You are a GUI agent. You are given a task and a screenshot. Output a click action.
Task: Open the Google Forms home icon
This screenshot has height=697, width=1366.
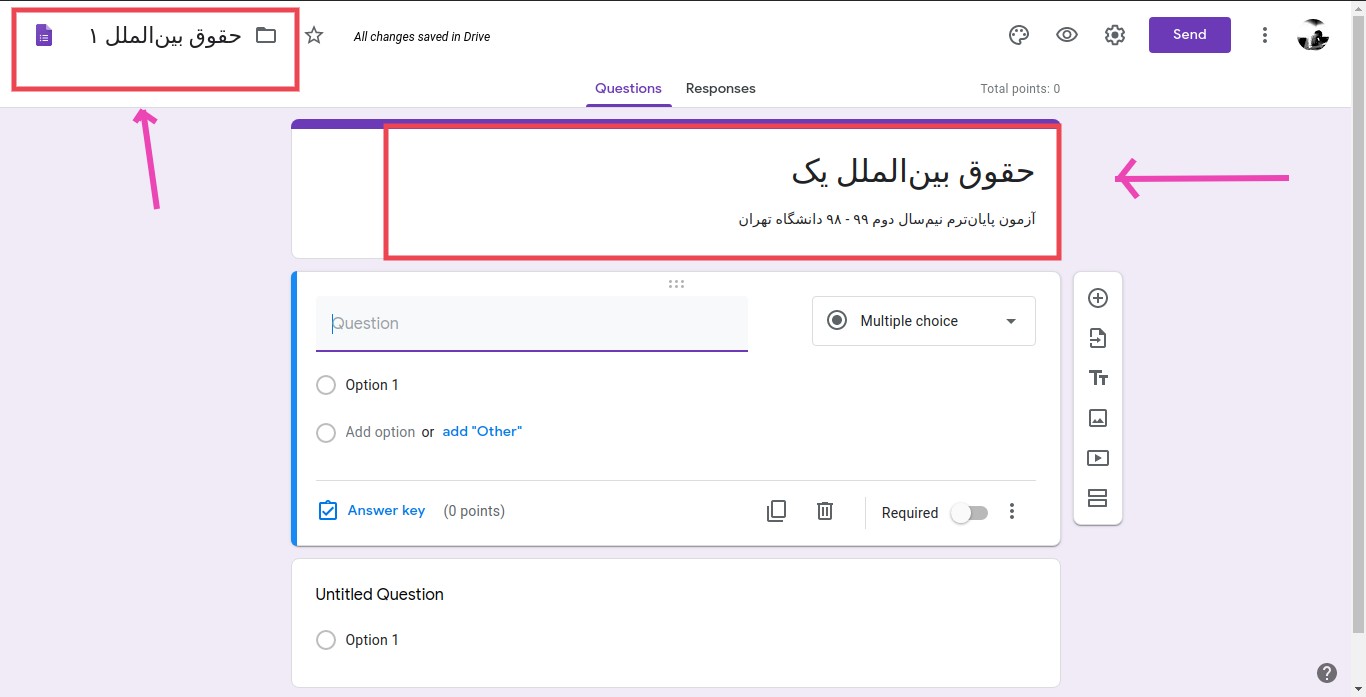(x=43, y=37)
